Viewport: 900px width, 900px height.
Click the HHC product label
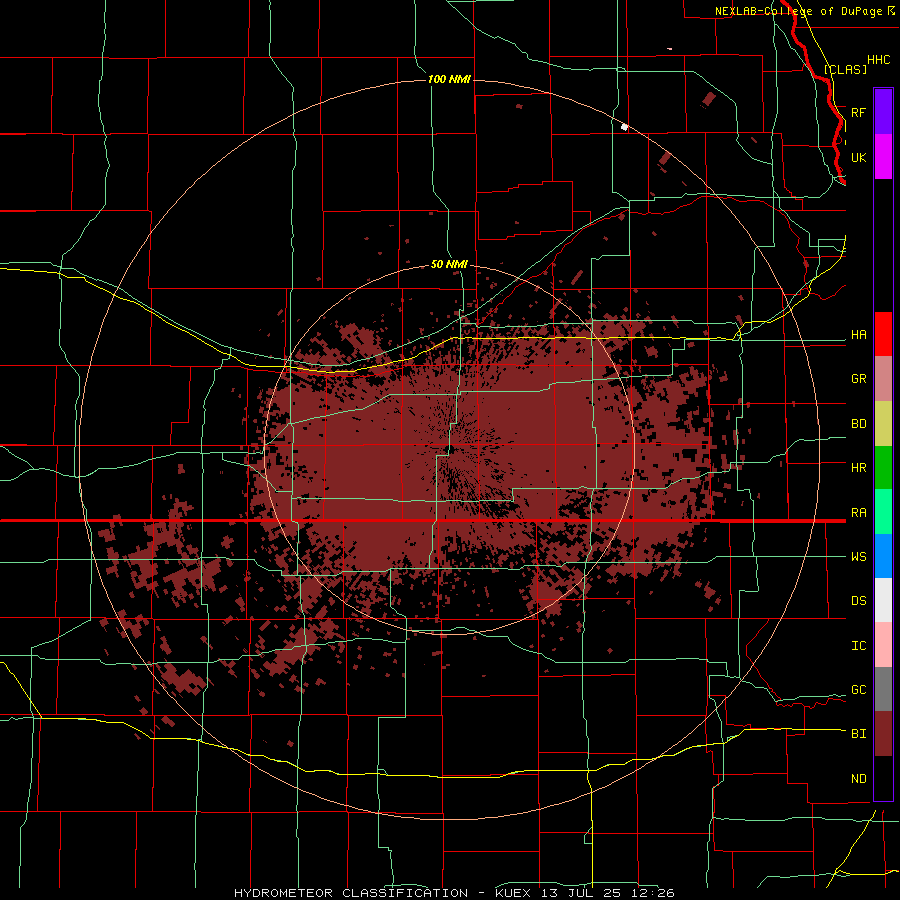878,60
